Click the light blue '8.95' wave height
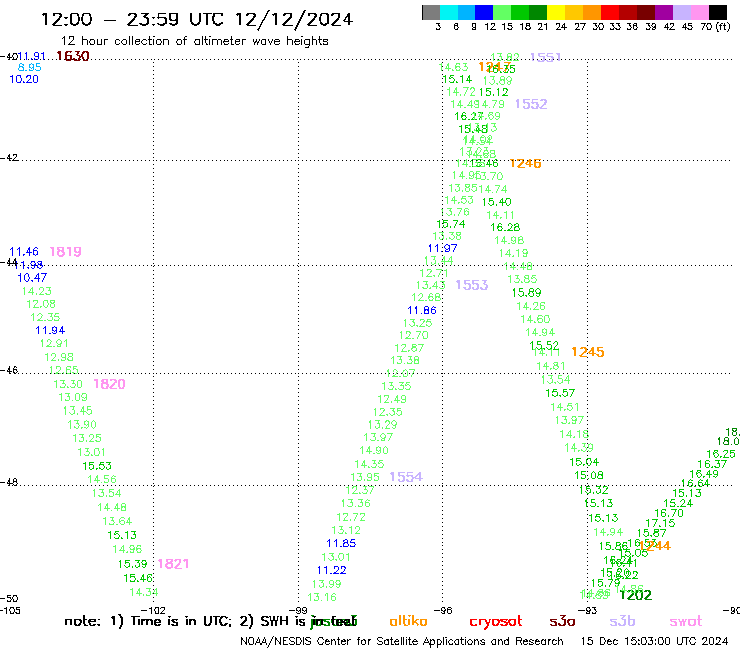The image size is (740, 650). (x=29, y=68)
